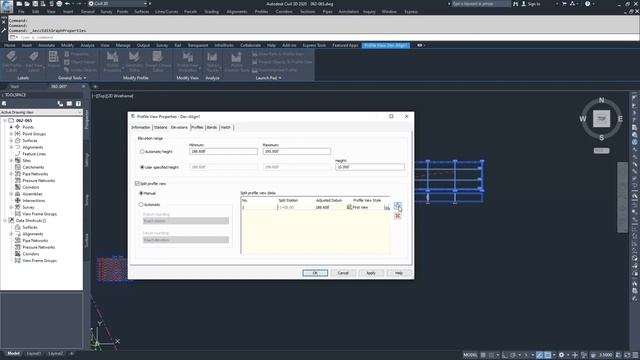
Task: Click the Maximum elevation input field
Action: point(297,151)
